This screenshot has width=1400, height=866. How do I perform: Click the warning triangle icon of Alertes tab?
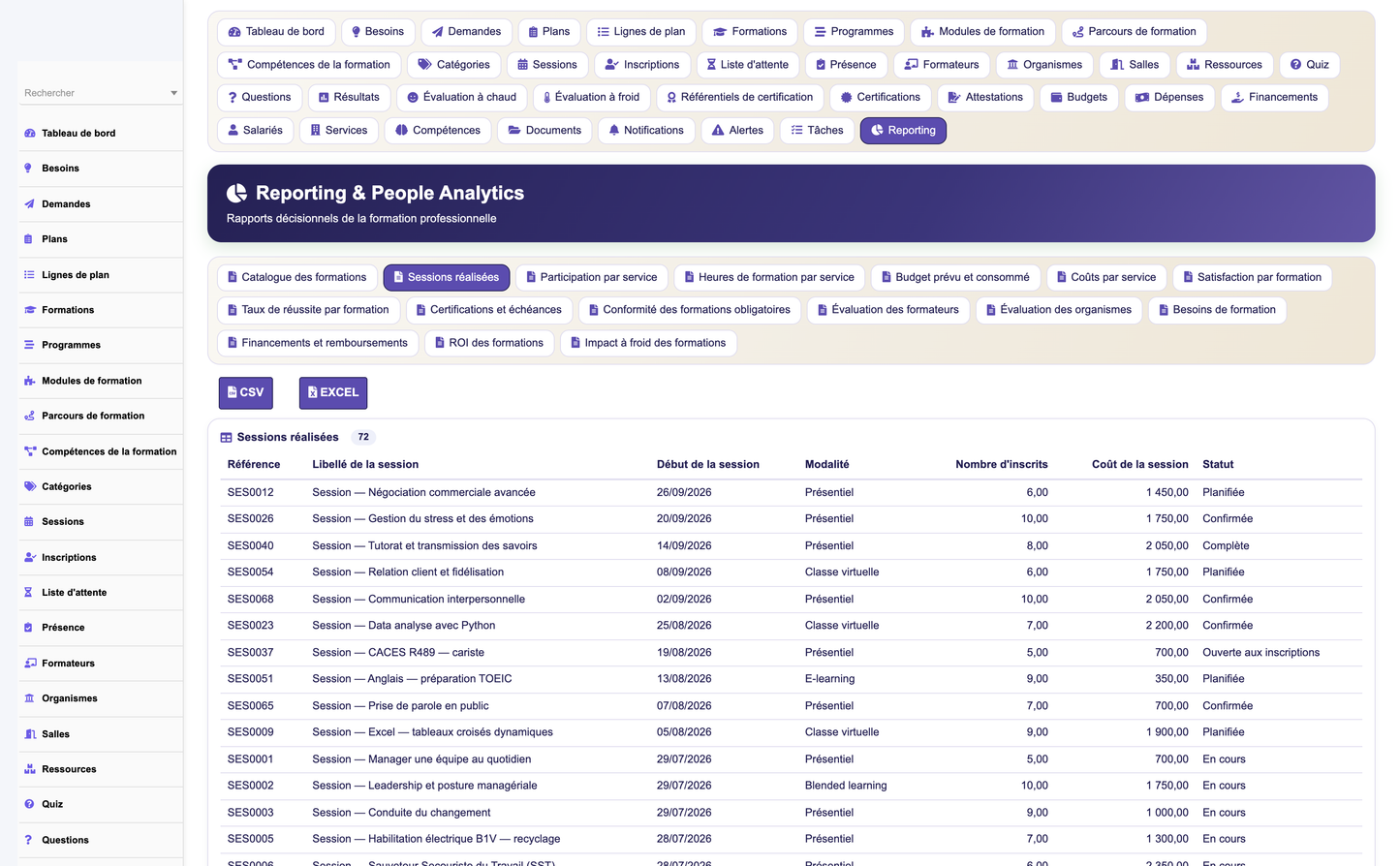coord(718,130)
